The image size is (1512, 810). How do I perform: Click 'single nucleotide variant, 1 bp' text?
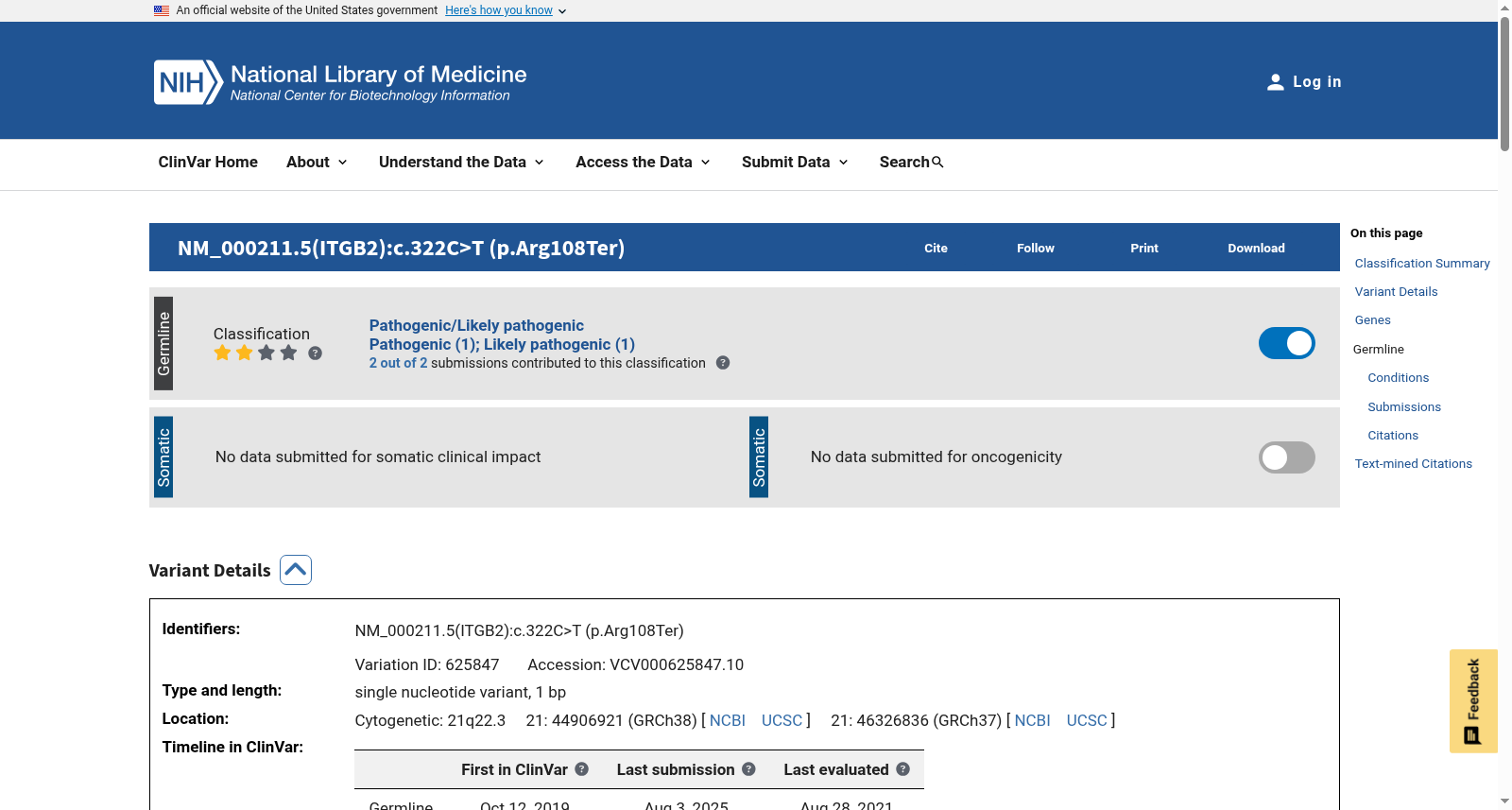(x=460, y=692)
